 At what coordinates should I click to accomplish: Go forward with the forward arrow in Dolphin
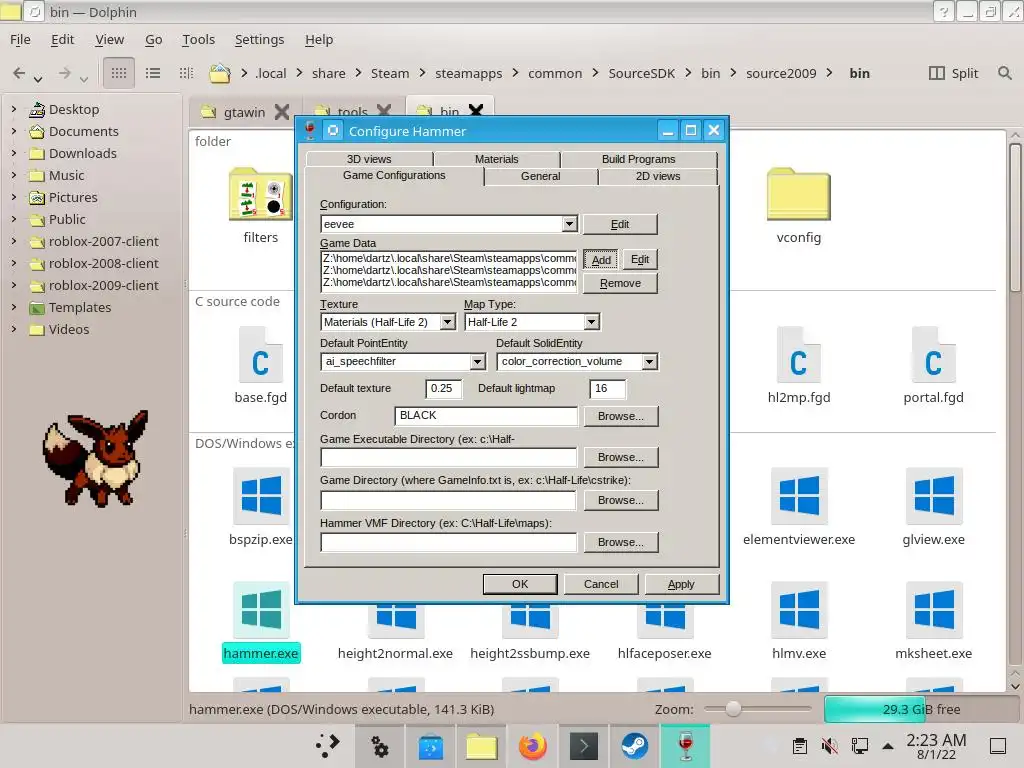[x=64, y=73]
